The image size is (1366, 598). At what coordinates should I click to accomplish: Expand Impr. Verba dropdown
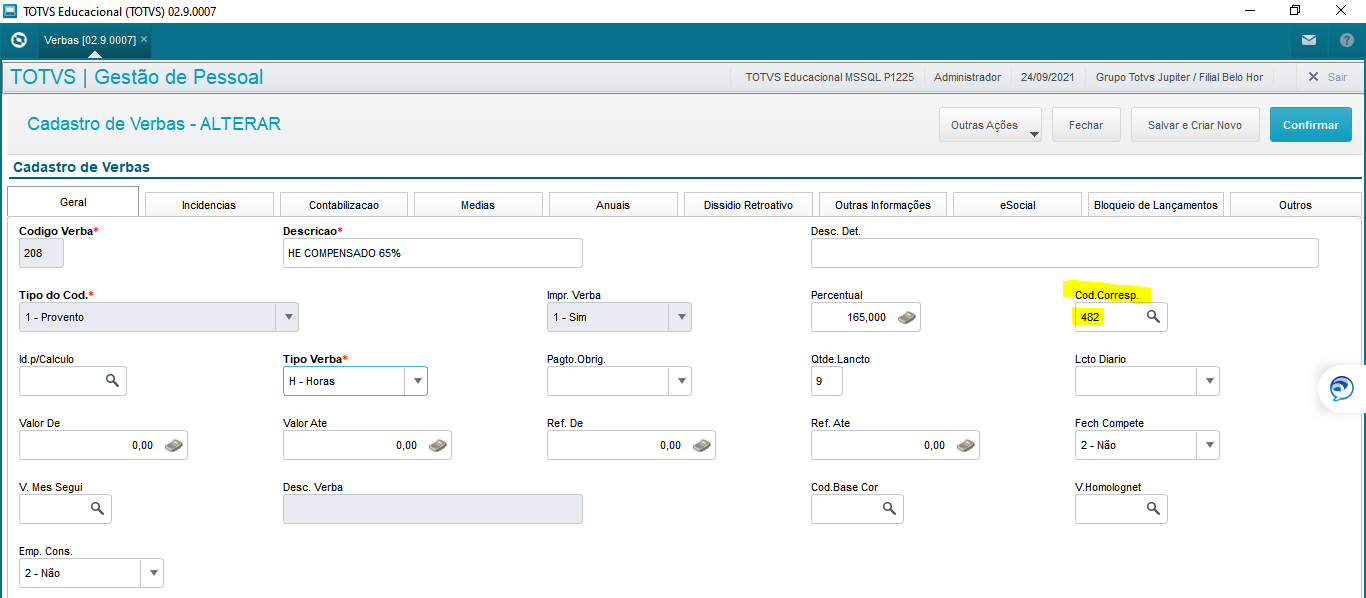tap(681, 317)
